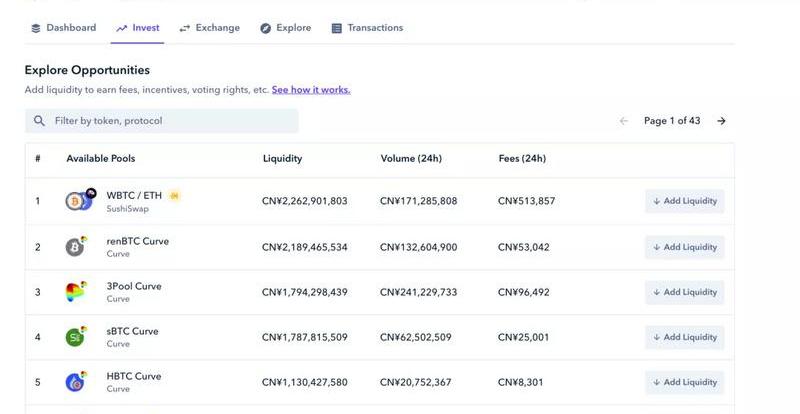Select the Invest tab
The image size is (800, 414).
point(138,28)
